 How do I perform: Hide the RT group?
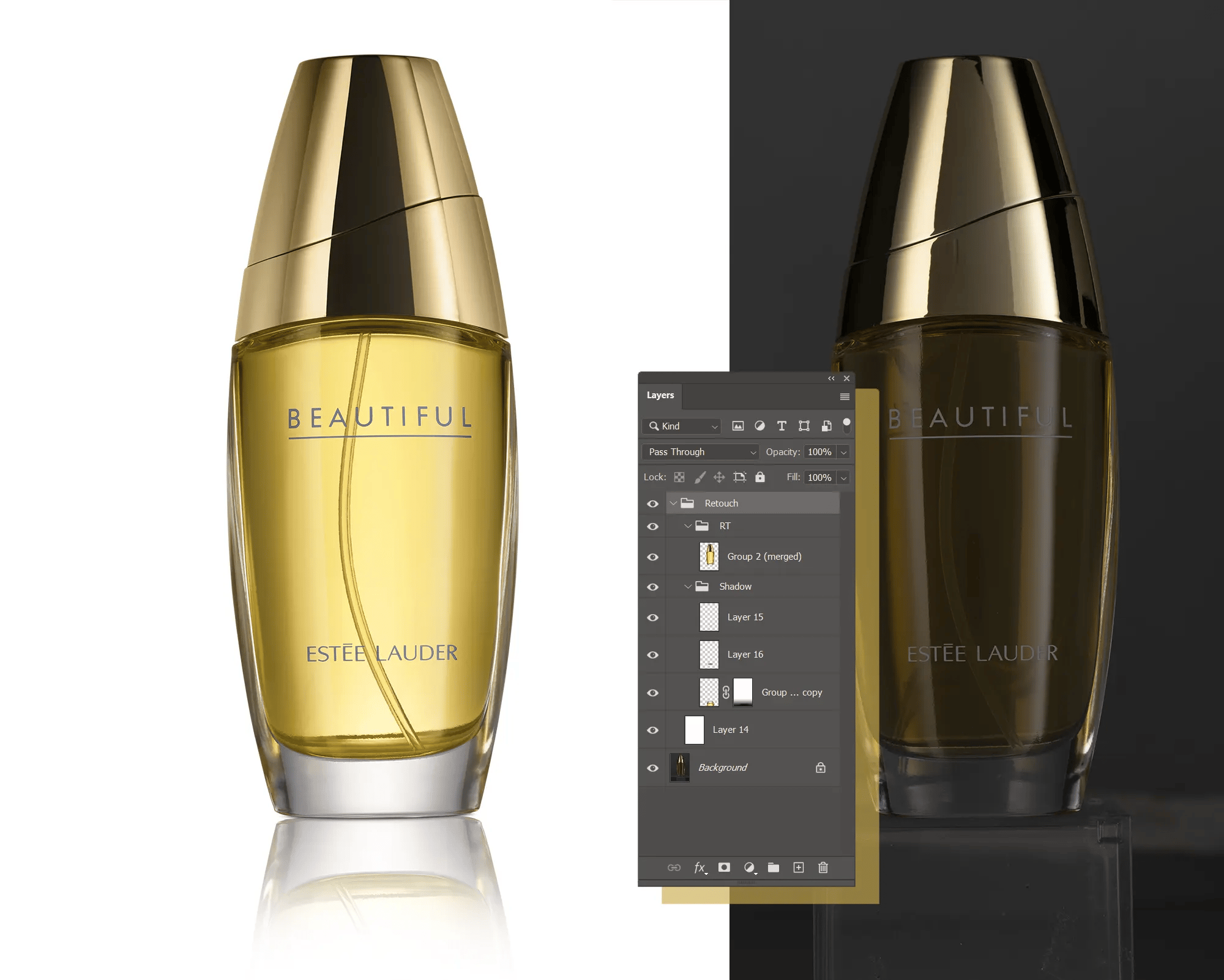point(653,526)
